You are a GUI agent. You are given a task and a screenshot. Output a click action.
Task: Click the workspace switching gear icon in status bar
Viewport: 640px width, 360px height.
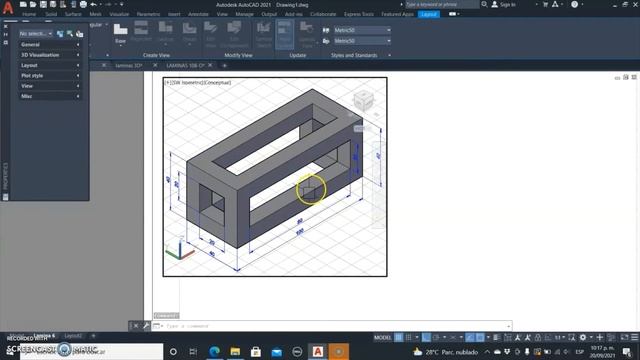583,337
